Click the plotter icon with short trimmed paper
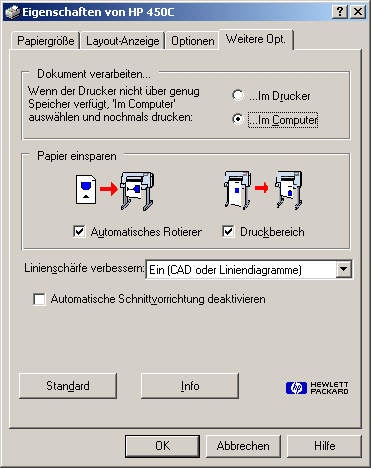Screen dimensions: 371x468 tap(289, 190)
